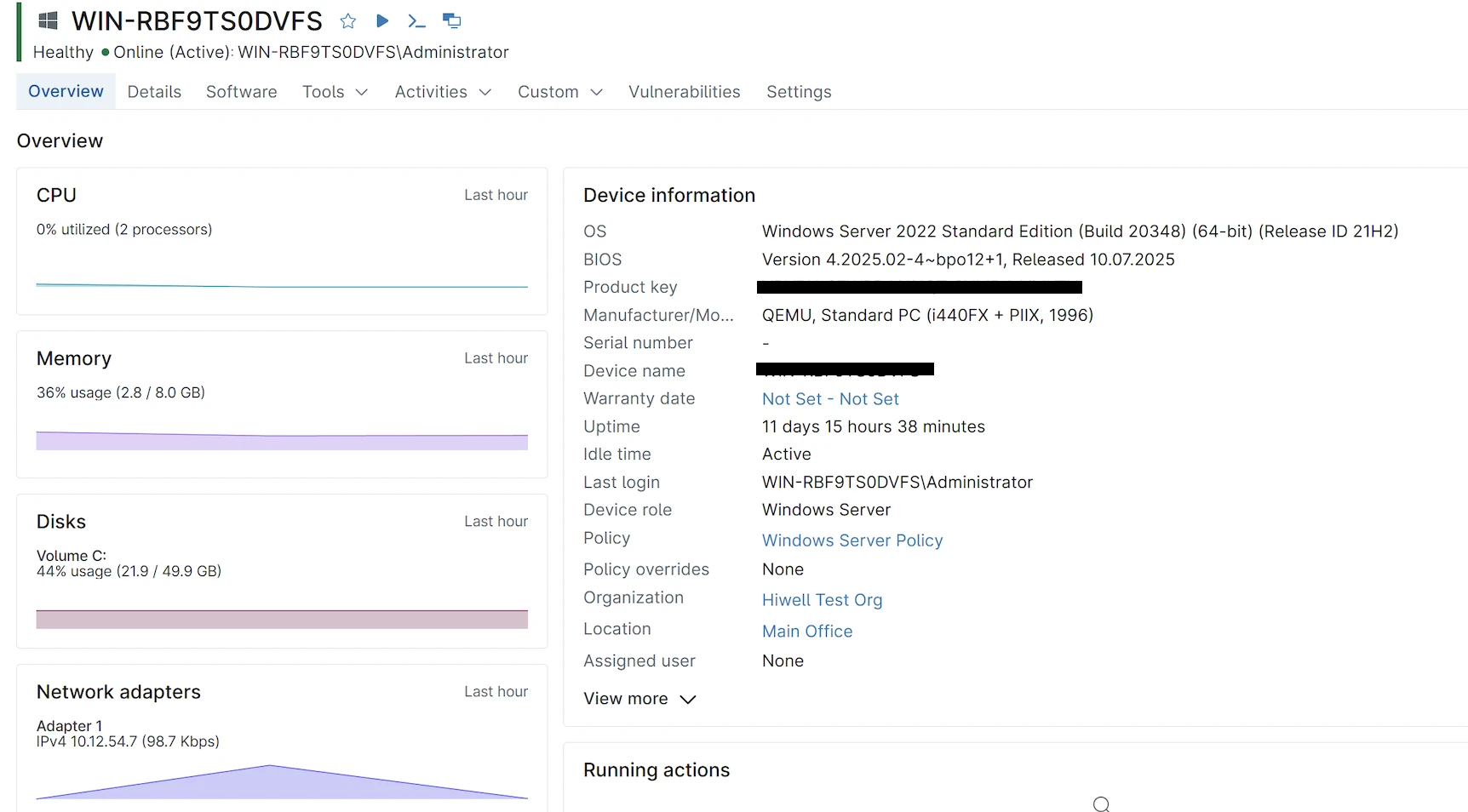The height and width of the screenshot is (812, 1468).
Task: Click the 'Last hour' label on the Memory card
Action: coord(496,358)
